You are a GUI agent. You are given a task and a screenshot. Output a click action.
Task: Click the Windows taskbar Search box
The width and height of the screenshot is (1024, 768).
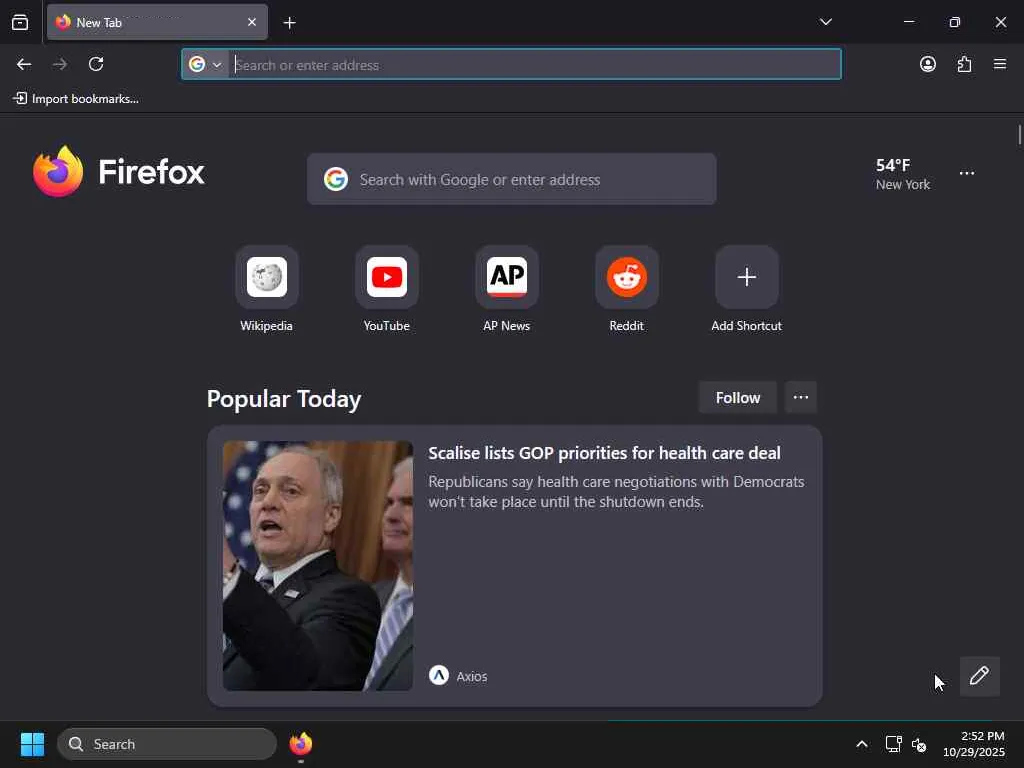coord(167,744)
